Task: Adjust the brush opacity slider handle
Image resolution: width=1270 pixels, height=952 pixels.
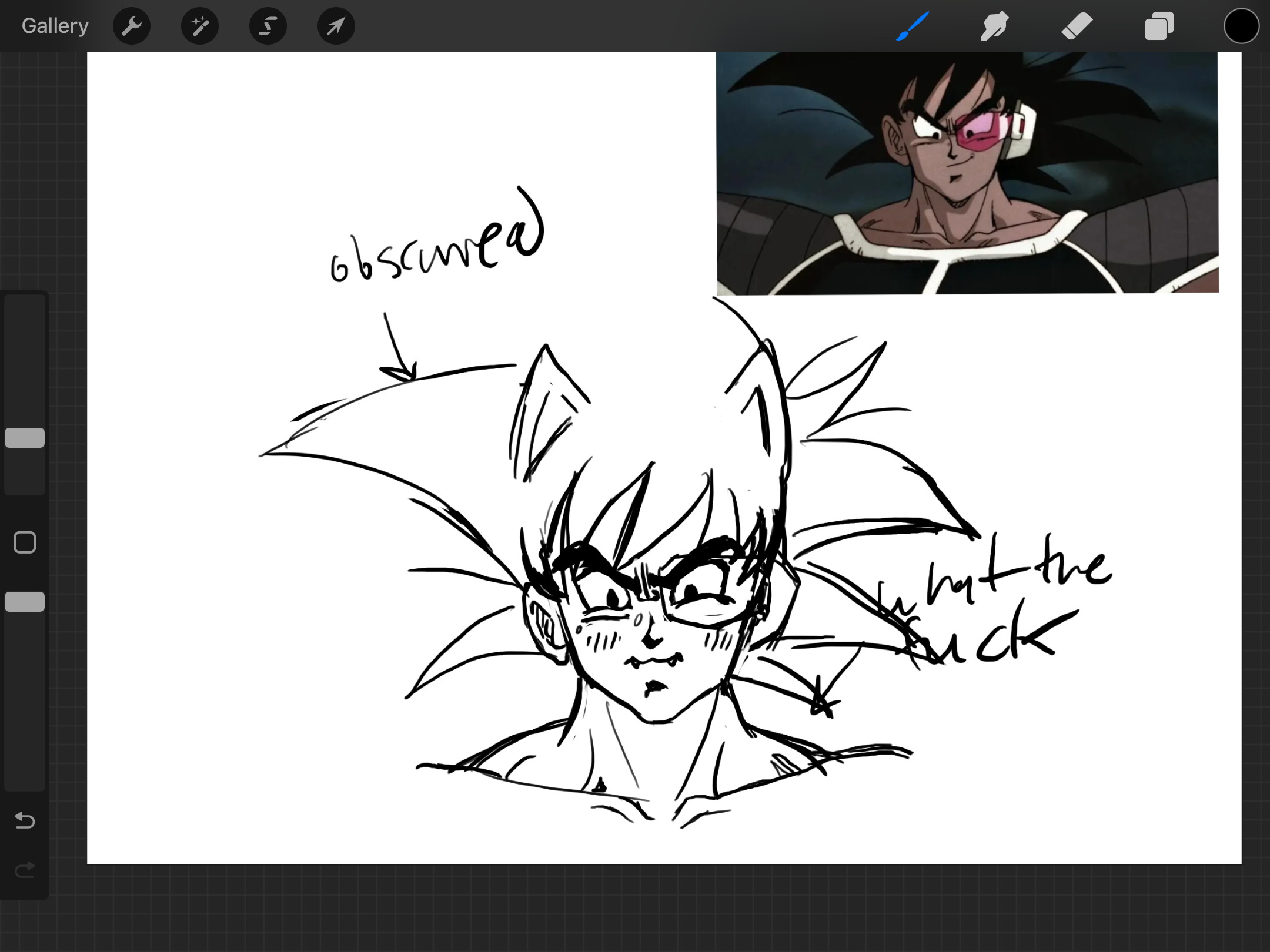Action: click(x=25, y=602)
